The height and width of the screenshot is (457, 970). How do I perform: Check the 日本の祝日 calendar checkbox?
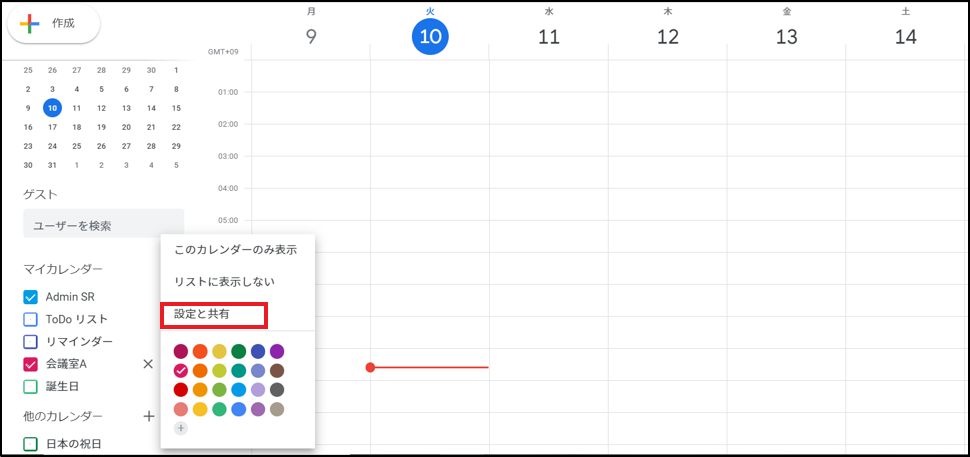point(30,443)
